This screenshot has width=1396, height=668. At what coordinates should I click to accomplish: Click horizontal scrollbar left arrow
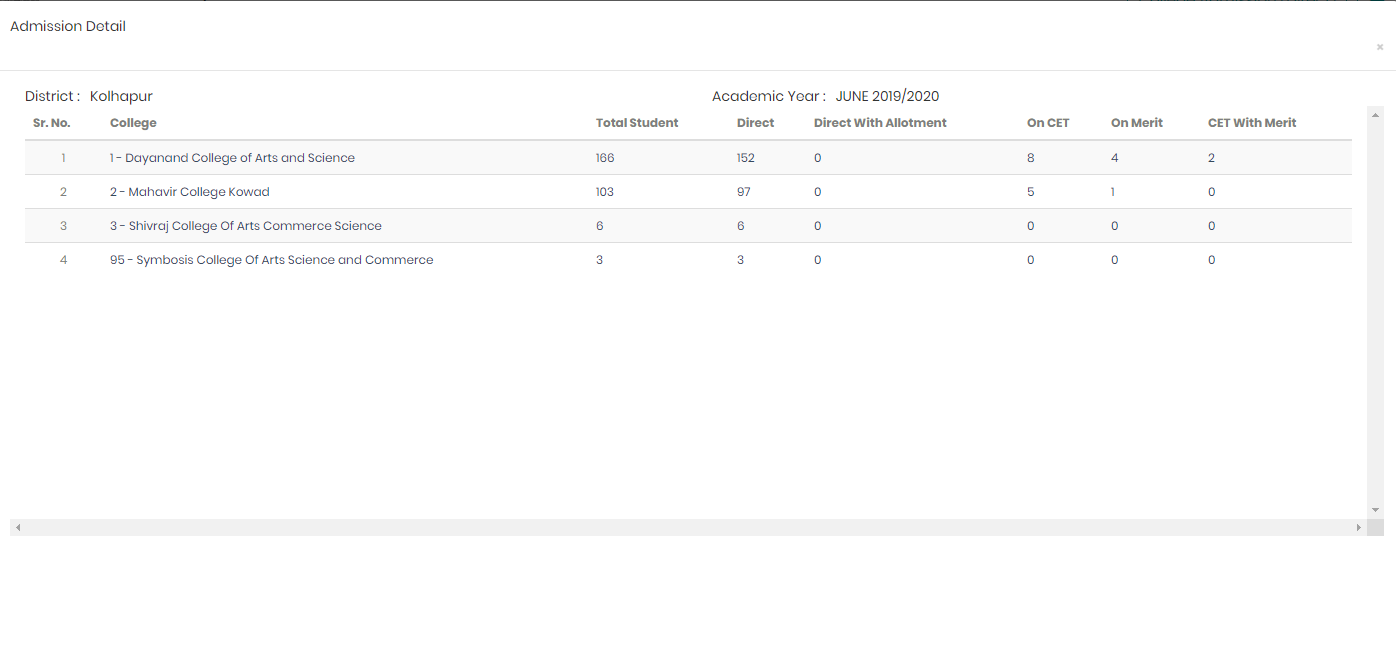[x=18, y=527]
